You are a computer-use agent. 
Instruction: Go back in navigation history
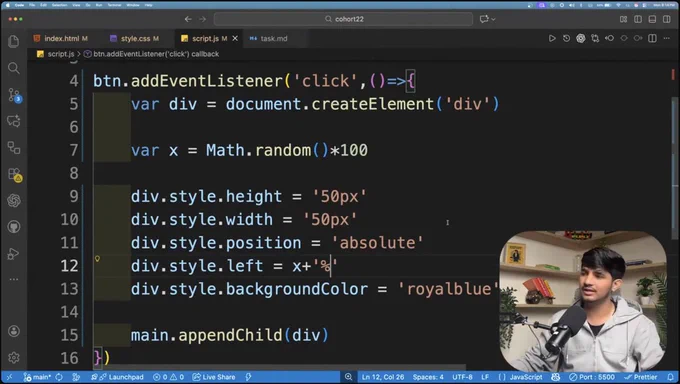tap(188, 19)
